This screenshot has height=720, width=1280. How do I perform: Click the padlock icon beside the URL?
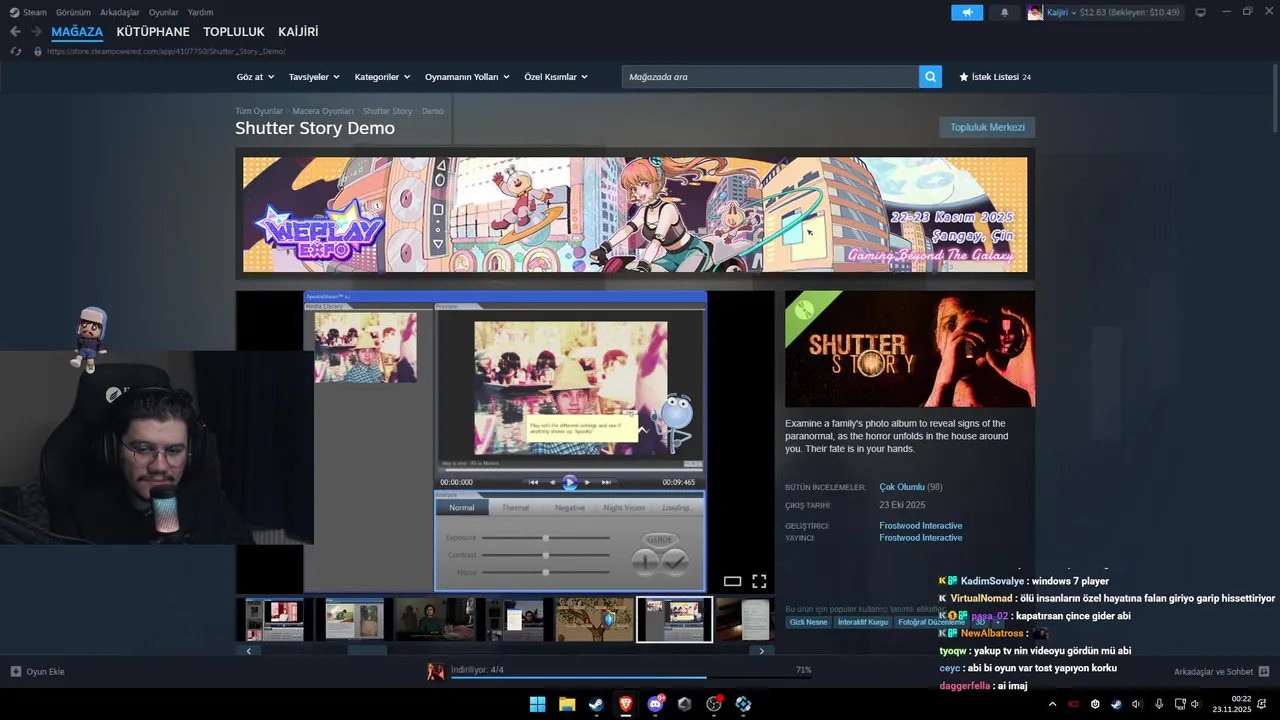38,51
